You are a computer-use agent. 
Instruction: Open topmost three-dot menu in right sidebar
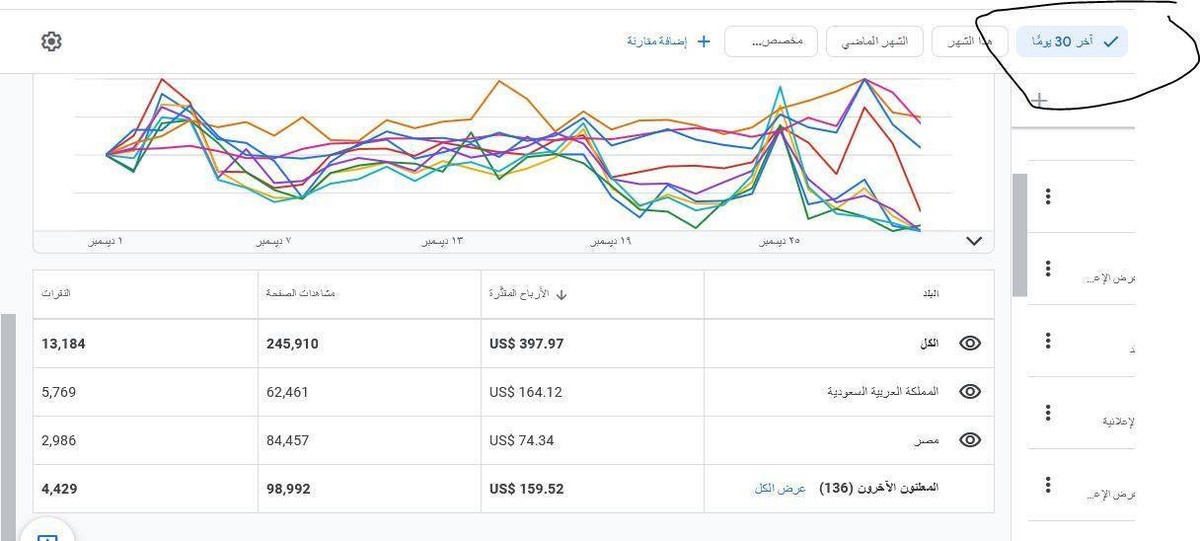coord(1048,196)
